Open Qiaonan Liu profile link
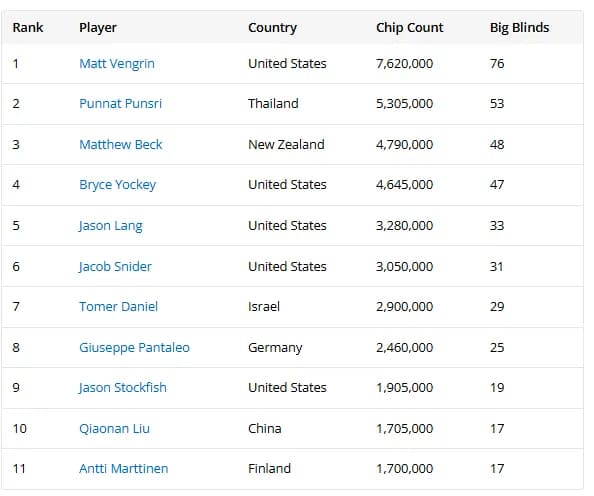 pos(114,429)
